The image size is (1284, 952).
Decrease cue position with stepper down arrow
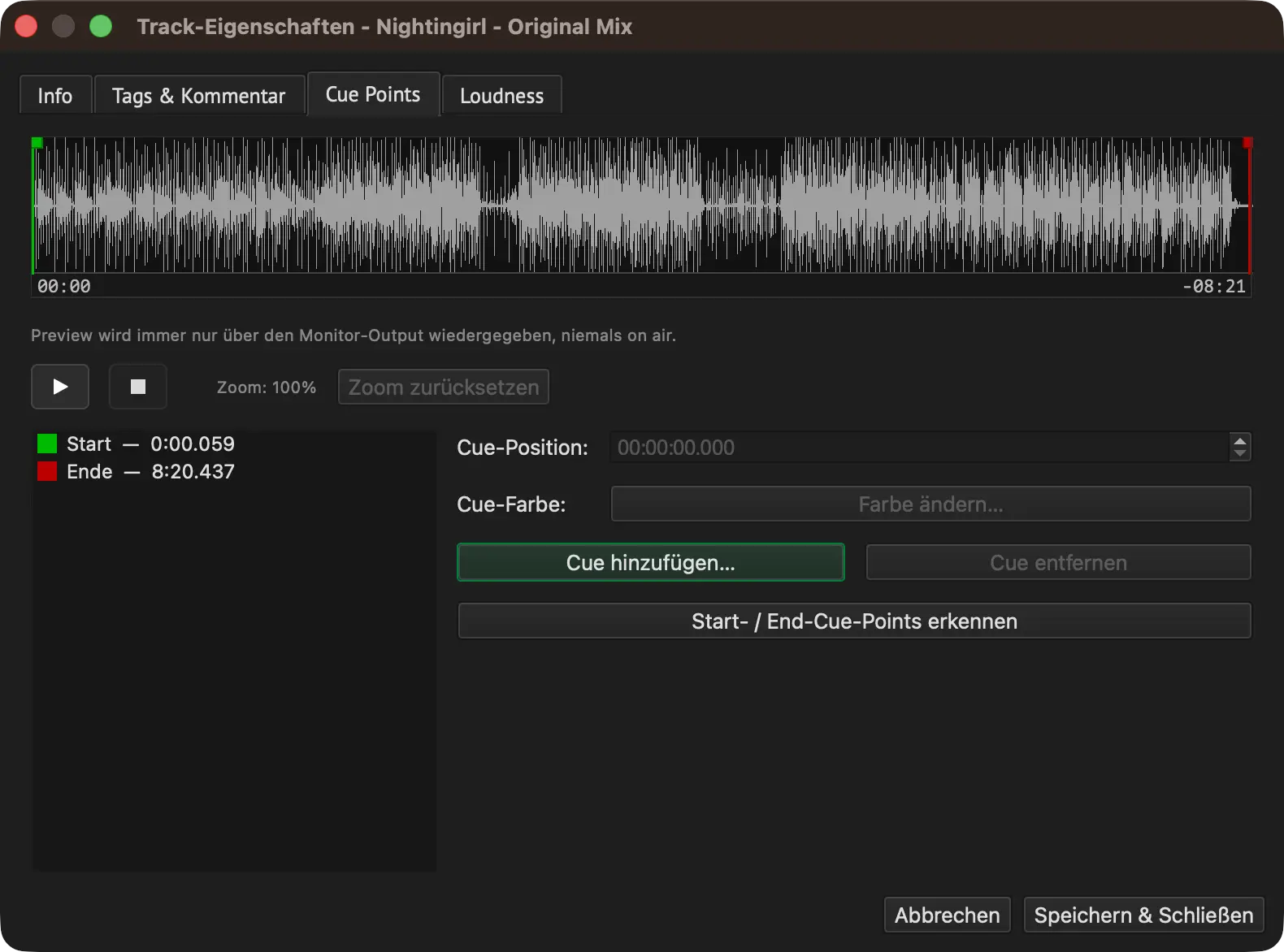(1240, 453)
